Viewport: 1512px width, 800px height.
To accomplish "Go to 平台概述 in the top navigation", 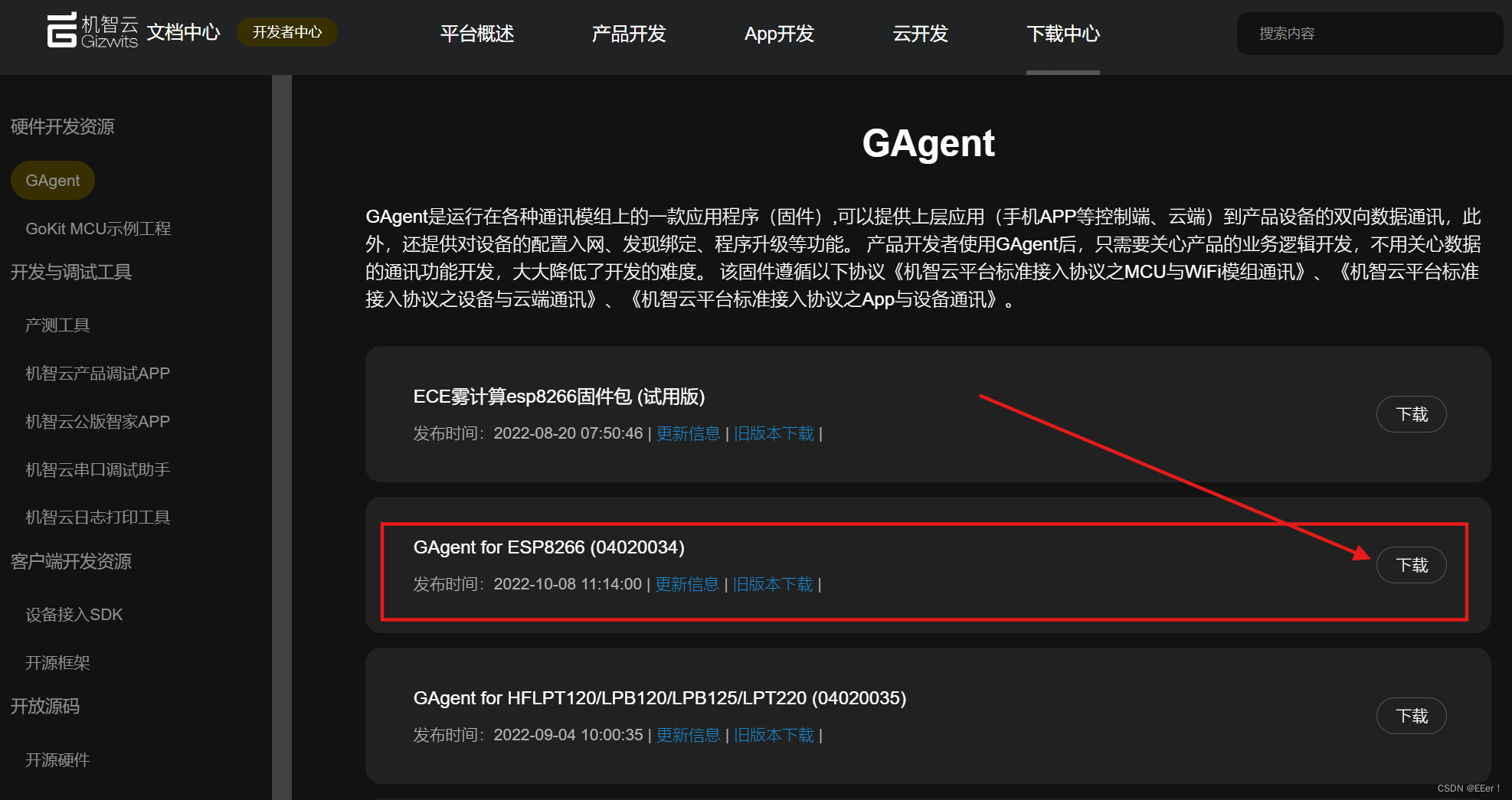I will 477,34.
